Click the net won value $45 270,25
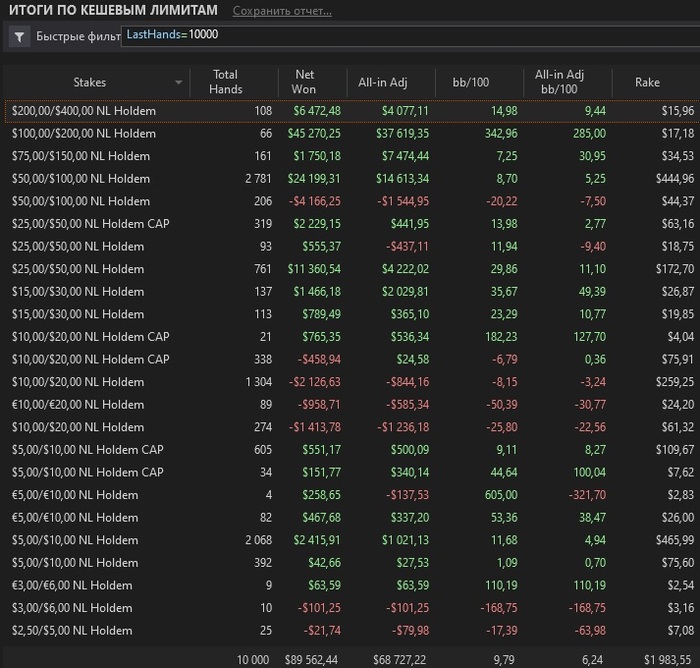Screen dimensions: 700x668 [x=314, y=134]
